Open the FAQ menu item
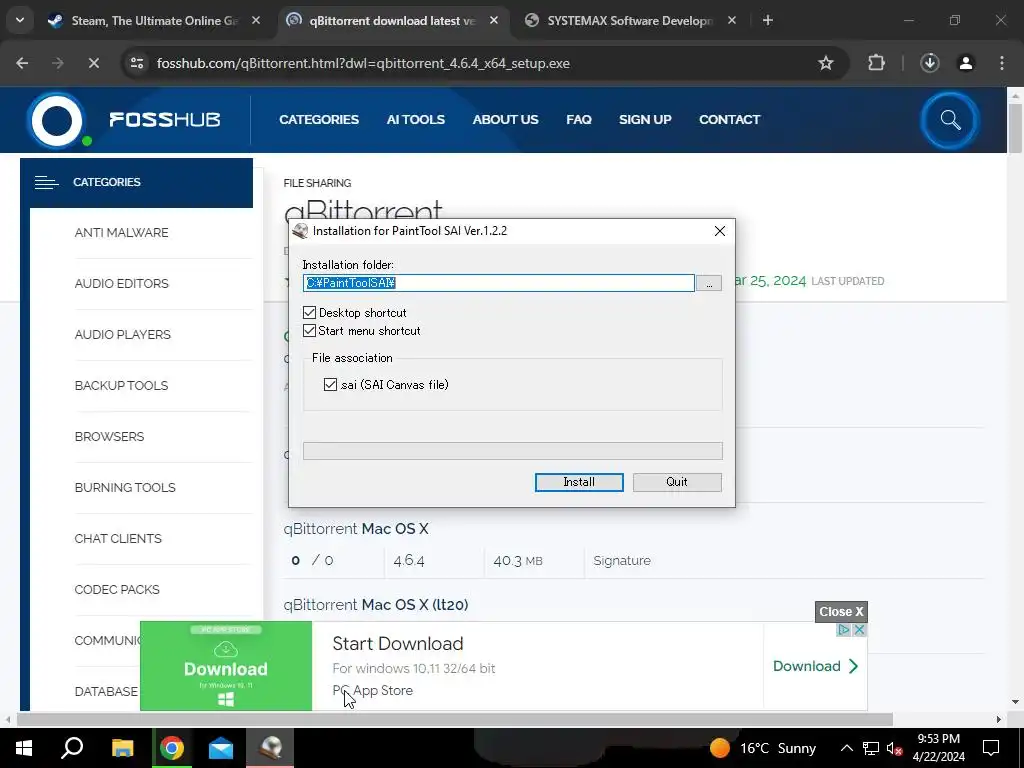The image size is (1024, 768). 579,120
